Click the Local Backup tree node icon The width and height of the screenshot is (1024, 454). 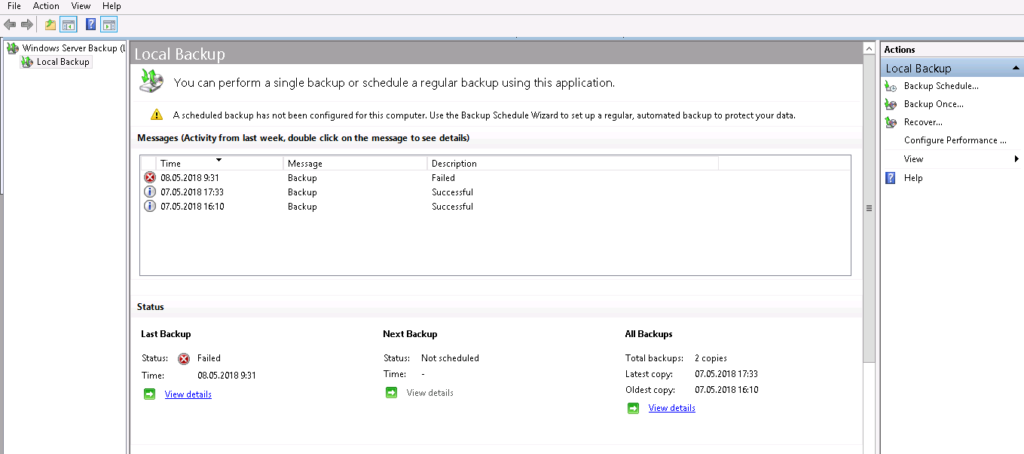point(27,62)
